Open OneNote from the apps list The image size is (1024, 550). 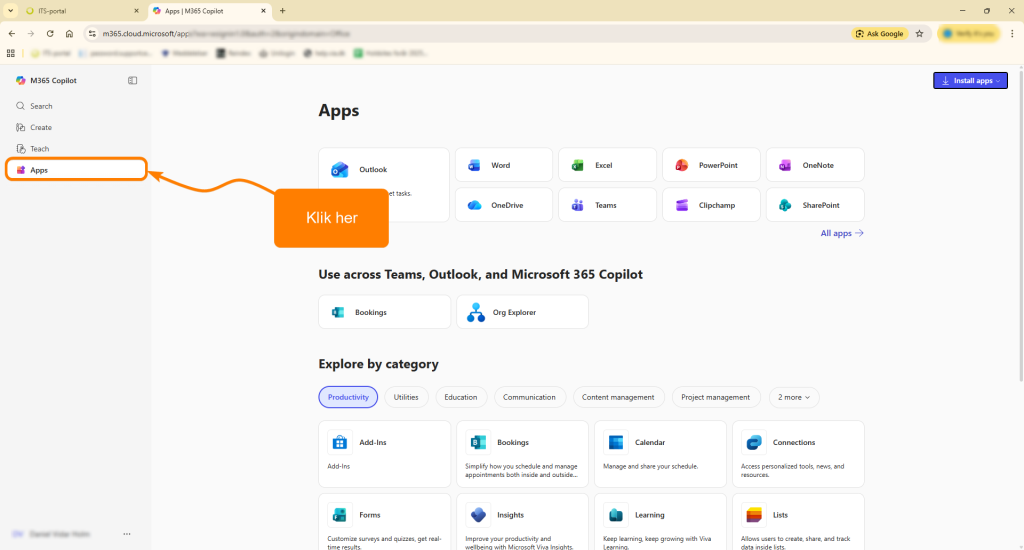click(815, 165)
